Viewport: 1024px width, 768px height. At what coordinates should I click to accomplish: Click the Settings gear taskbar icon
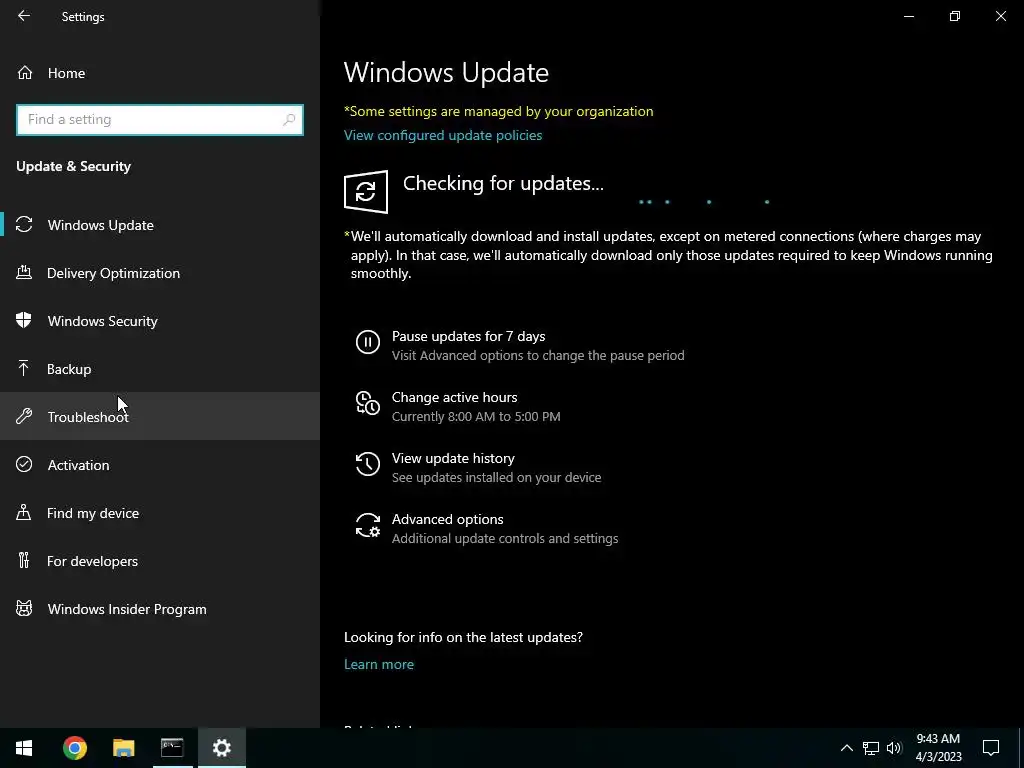pos(222,748)
